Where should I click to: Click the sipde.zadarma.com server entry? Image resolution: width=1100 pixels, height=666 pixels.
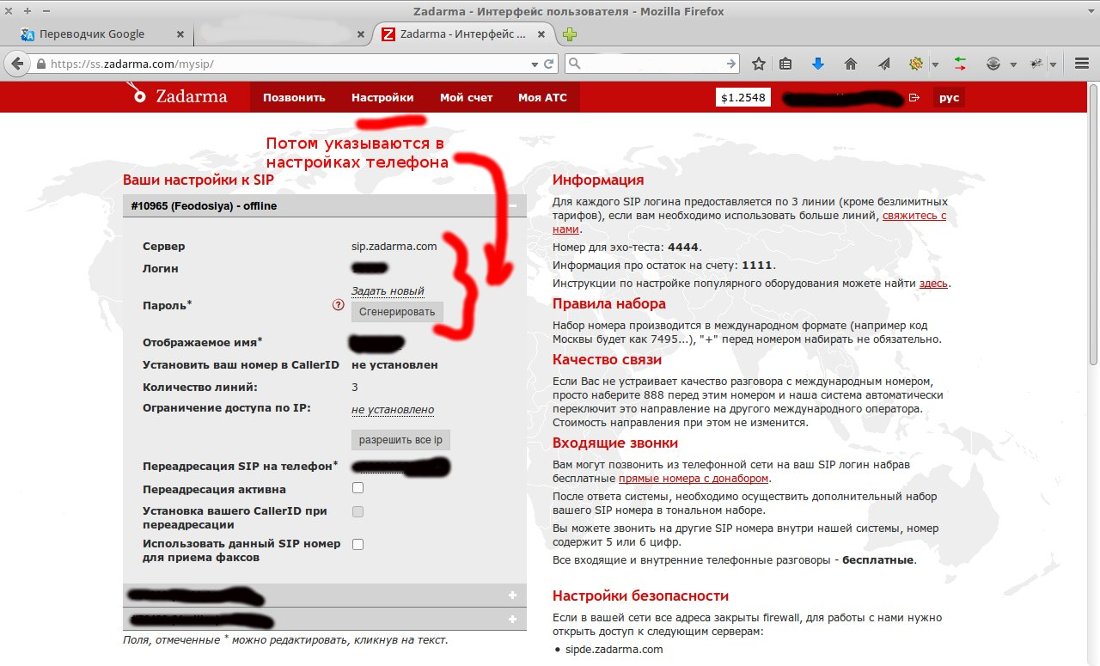pyautogui.click(x=614, y=649)
